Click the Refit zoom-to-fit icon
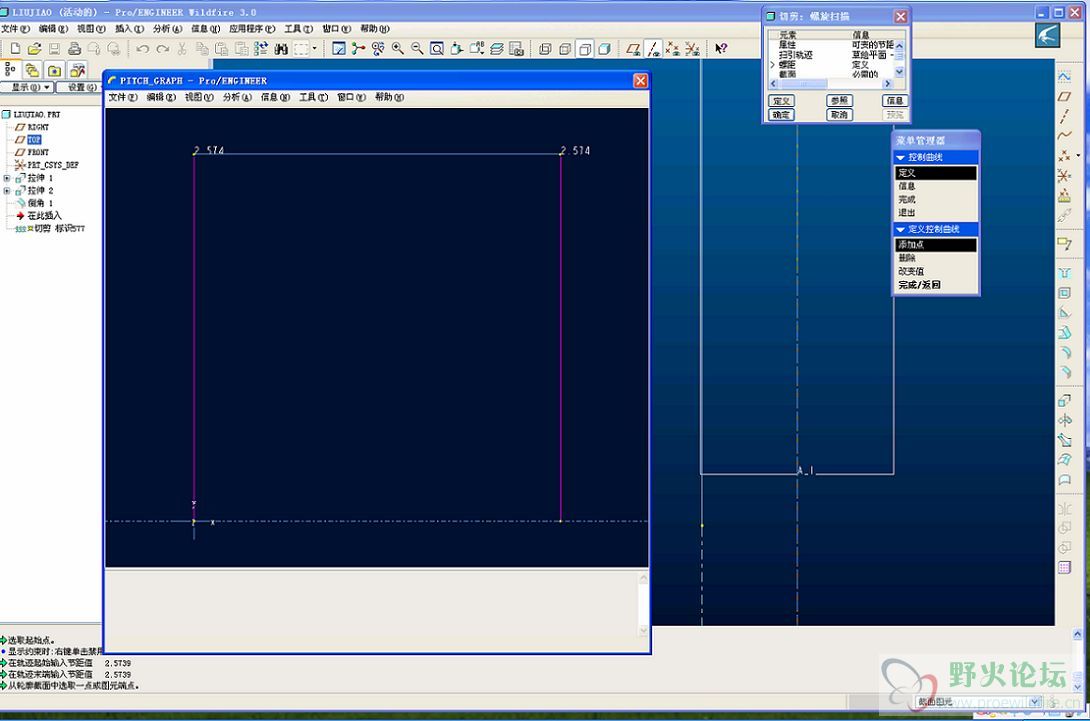Screen dimensions: 1090x721 [x=437, y=49]
